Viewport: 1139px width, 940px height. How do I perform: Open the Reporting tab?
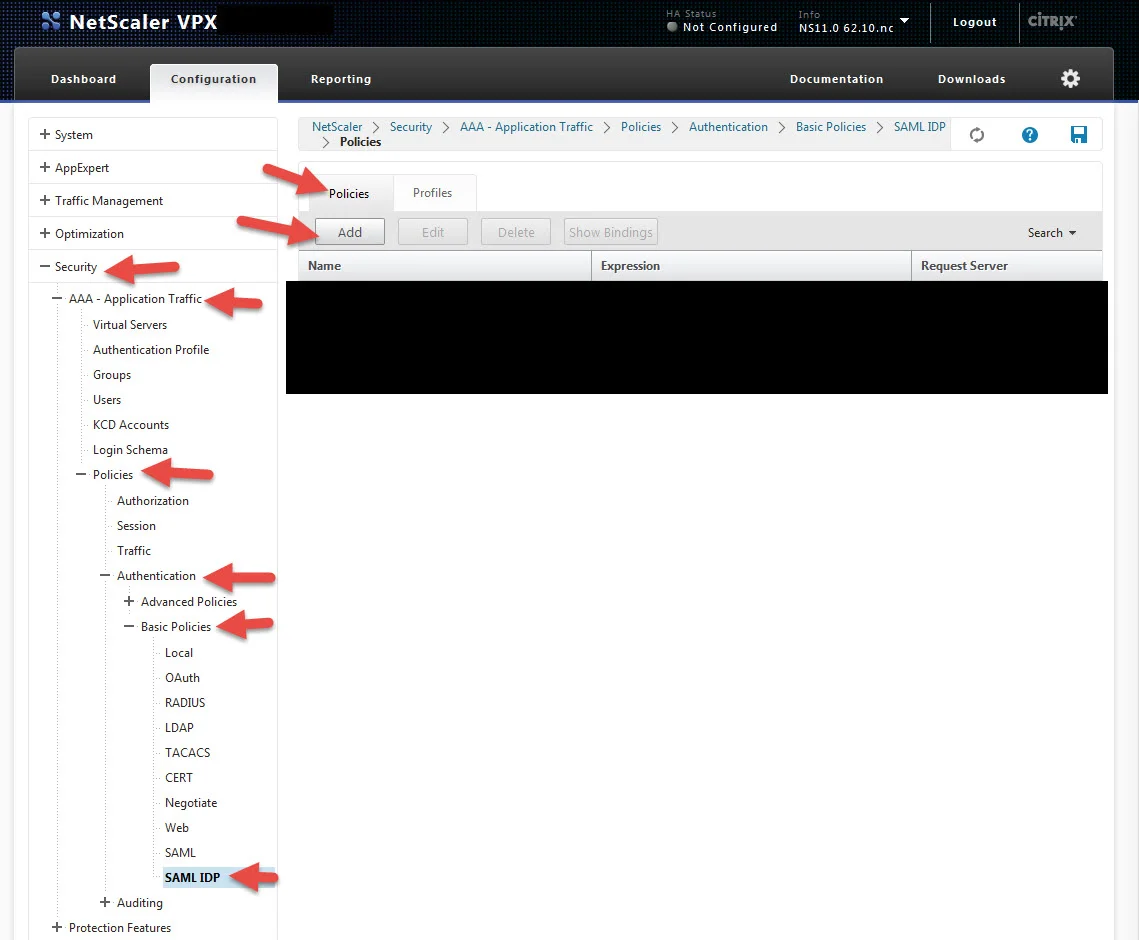(x=341, y=79)
